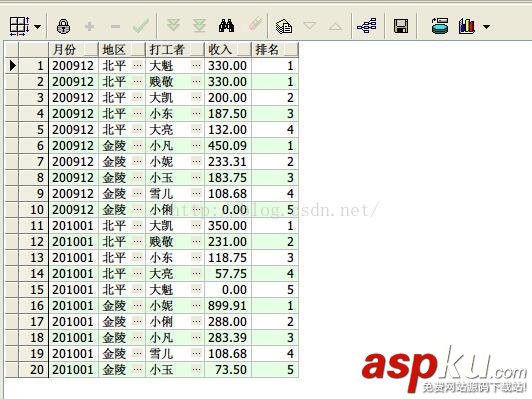This screenshot has height=399, width=532.
Task: Go to next record down-triangle icon
Action: pos(309,26)
